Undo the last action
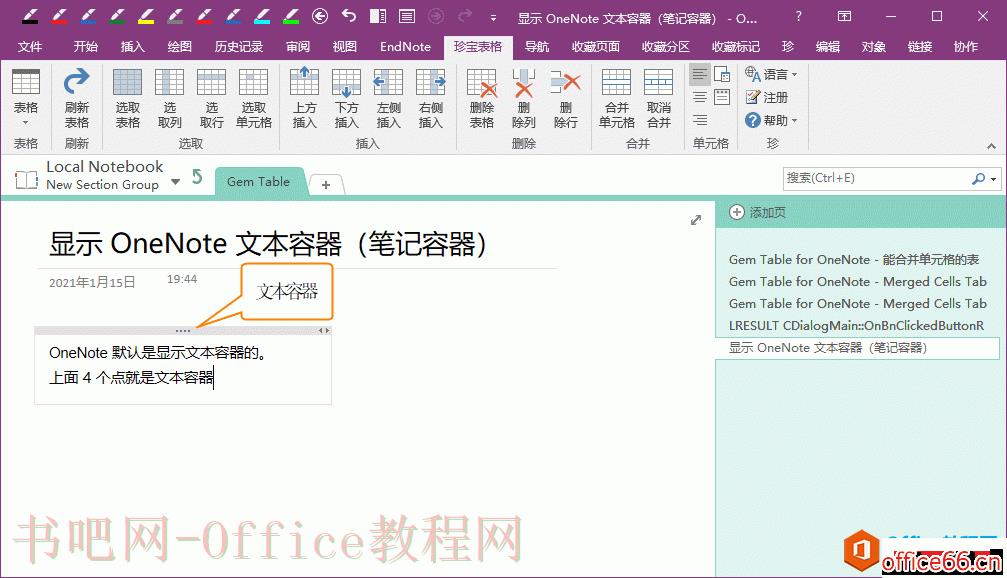Image resolution: width=1007 pixels, height=578 pixels. click(349, 15)
